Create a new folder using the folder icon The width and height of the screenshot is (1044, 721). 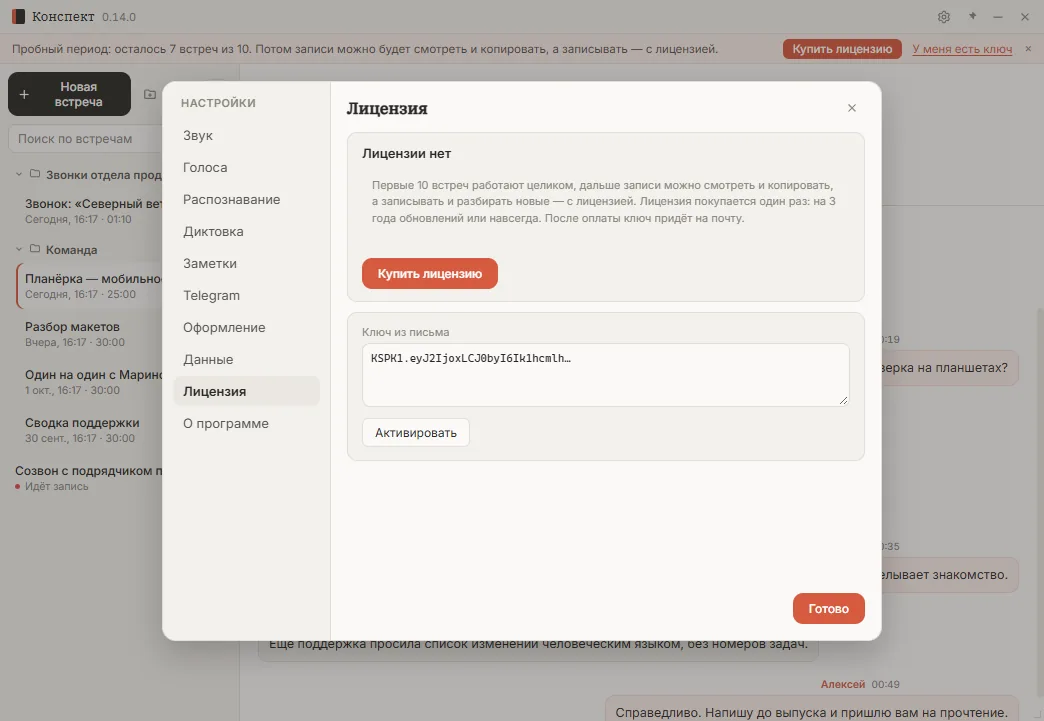pyautogui.click(x=150, y=94)
